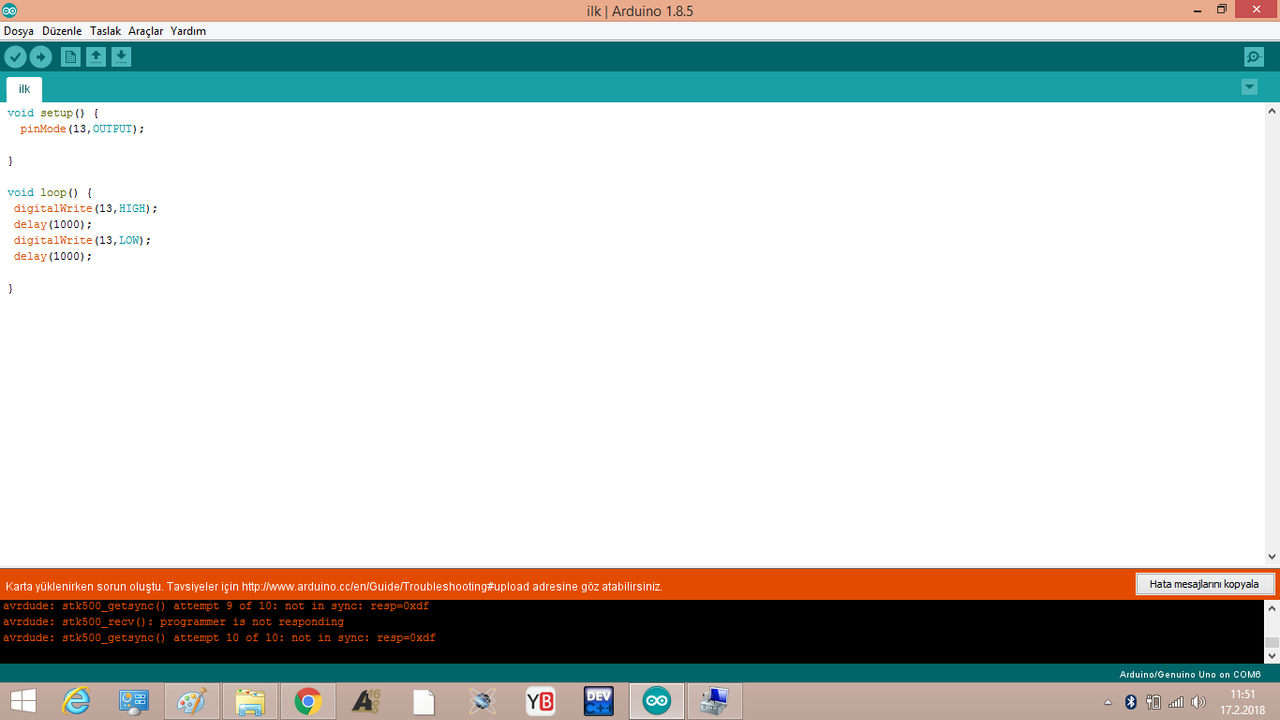Click the battery/power tray icon
Image resolution: width=1280 pixels, height=720 pixels.
coord(1153,702)
